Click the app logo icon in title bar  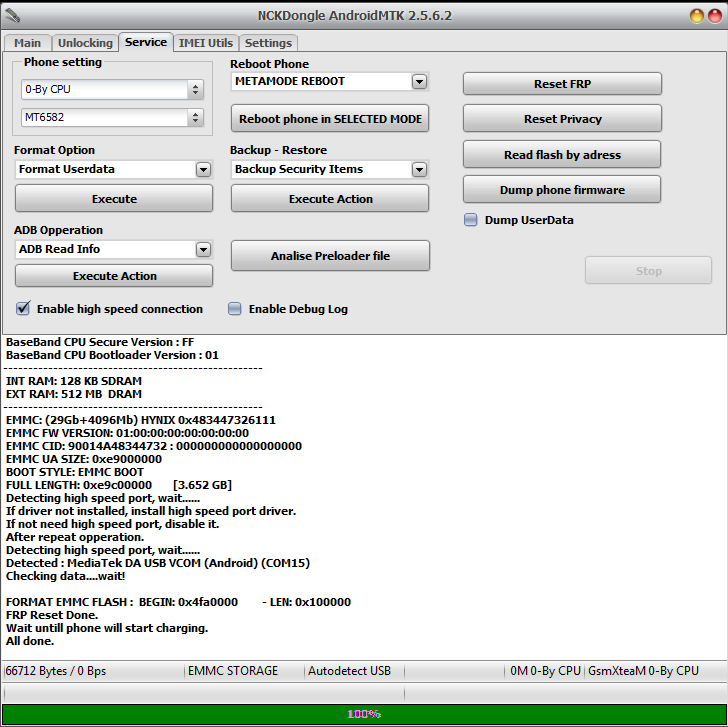12,16
